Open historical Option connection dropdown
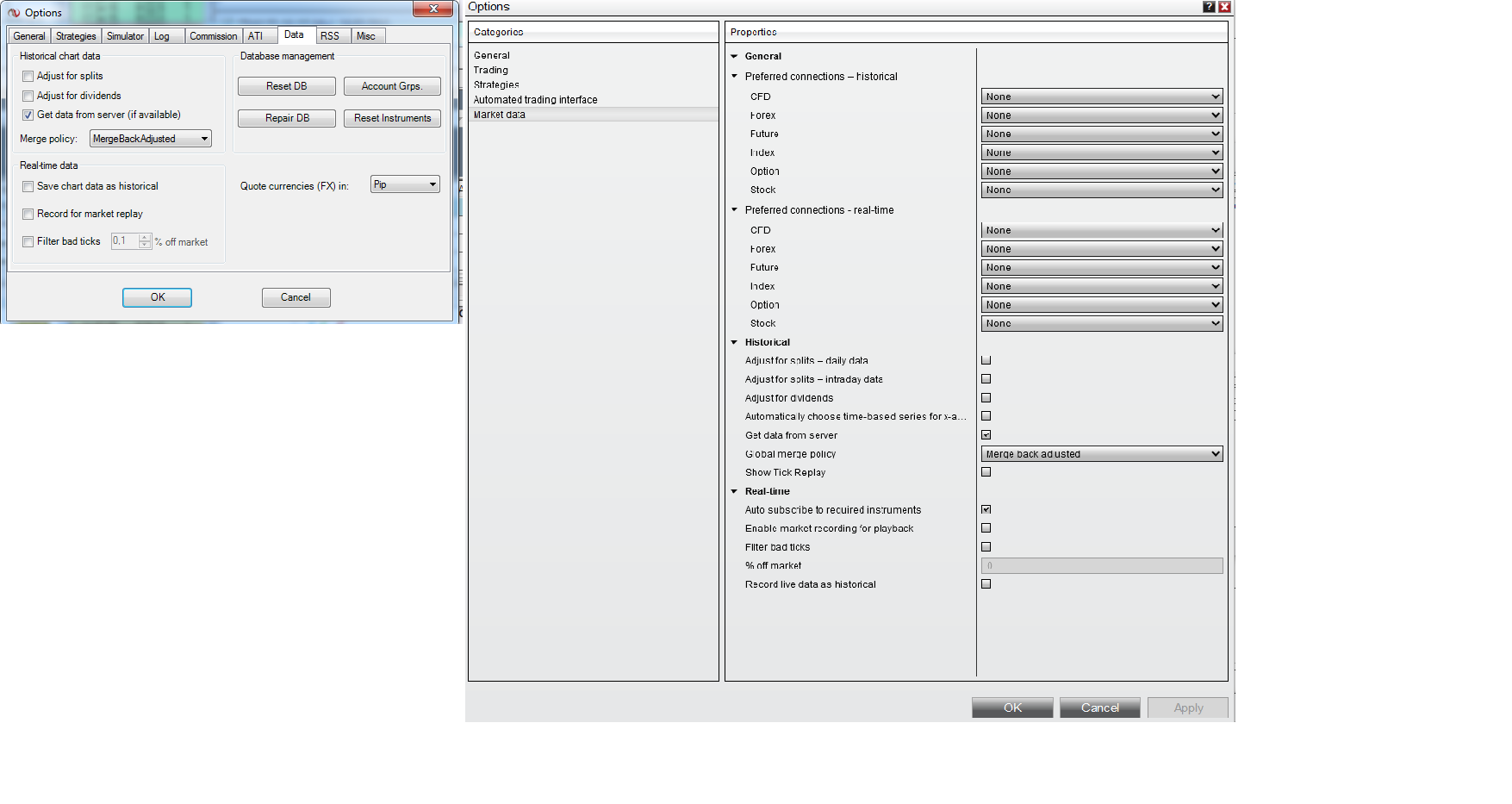This screenshot has width=1512, height=804. [x=1102, y=171]
